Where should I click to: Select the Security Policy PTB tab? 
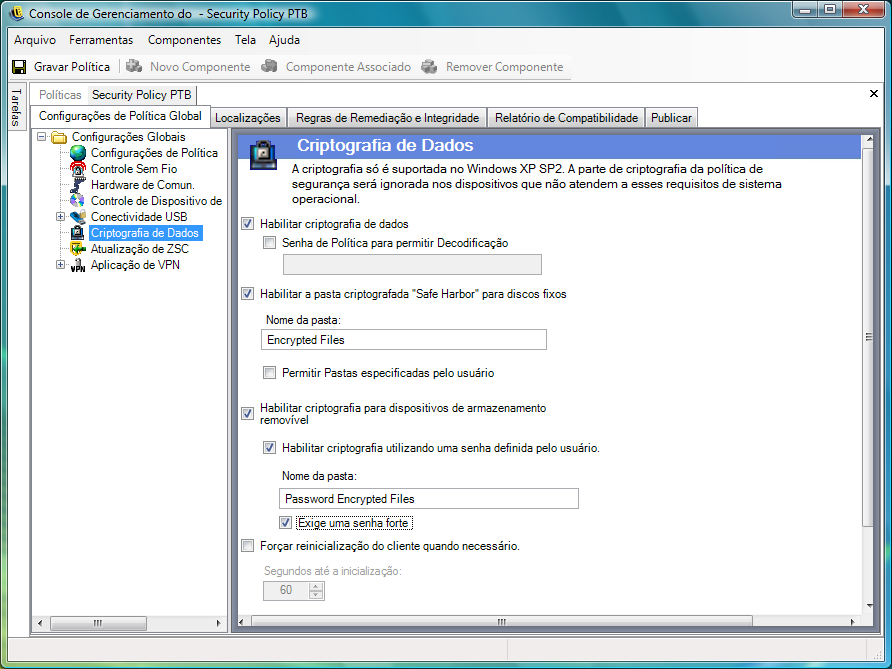(142, 94)
